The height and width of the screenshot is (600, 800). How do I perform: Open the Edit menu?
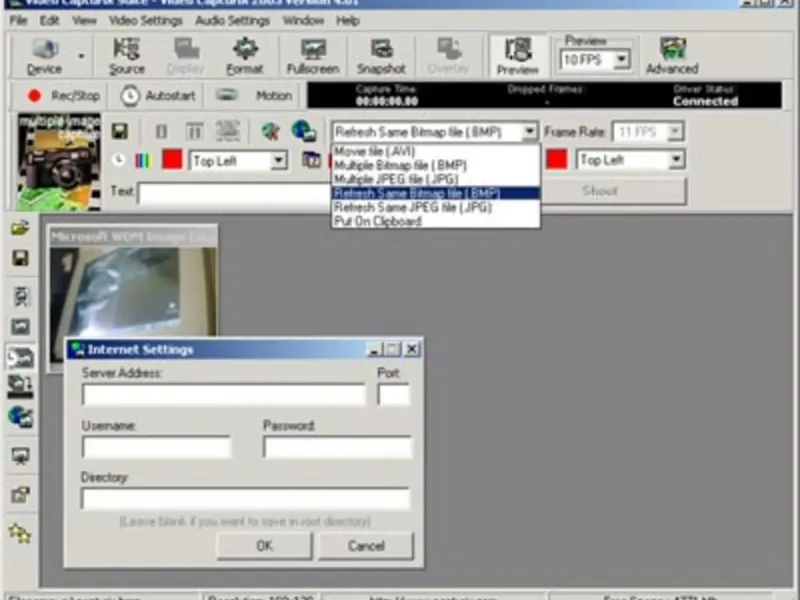pyautogui.click(x=49, y=20)
